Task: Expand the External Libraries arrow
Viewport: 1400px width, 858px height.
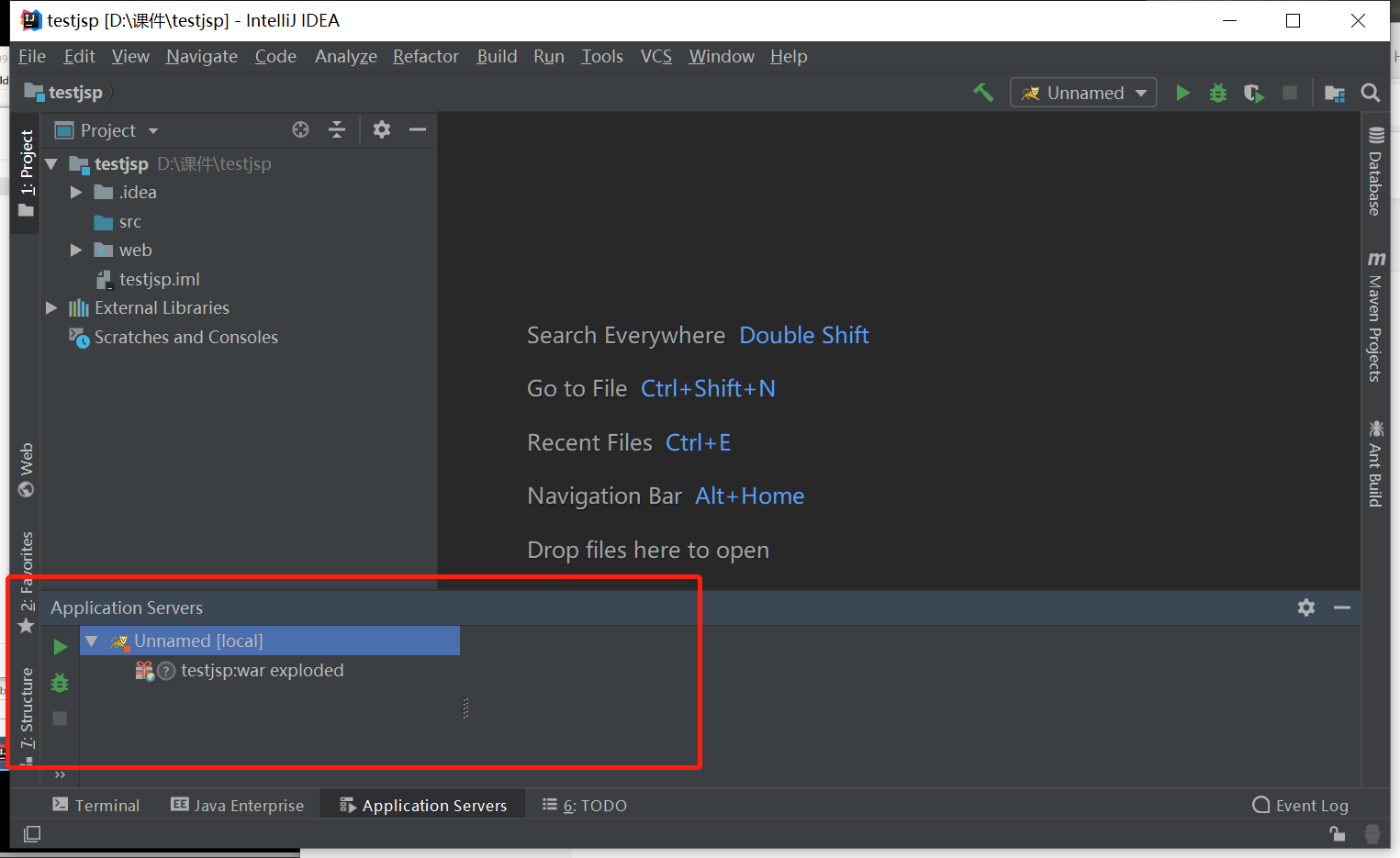Action: (52, 308)
